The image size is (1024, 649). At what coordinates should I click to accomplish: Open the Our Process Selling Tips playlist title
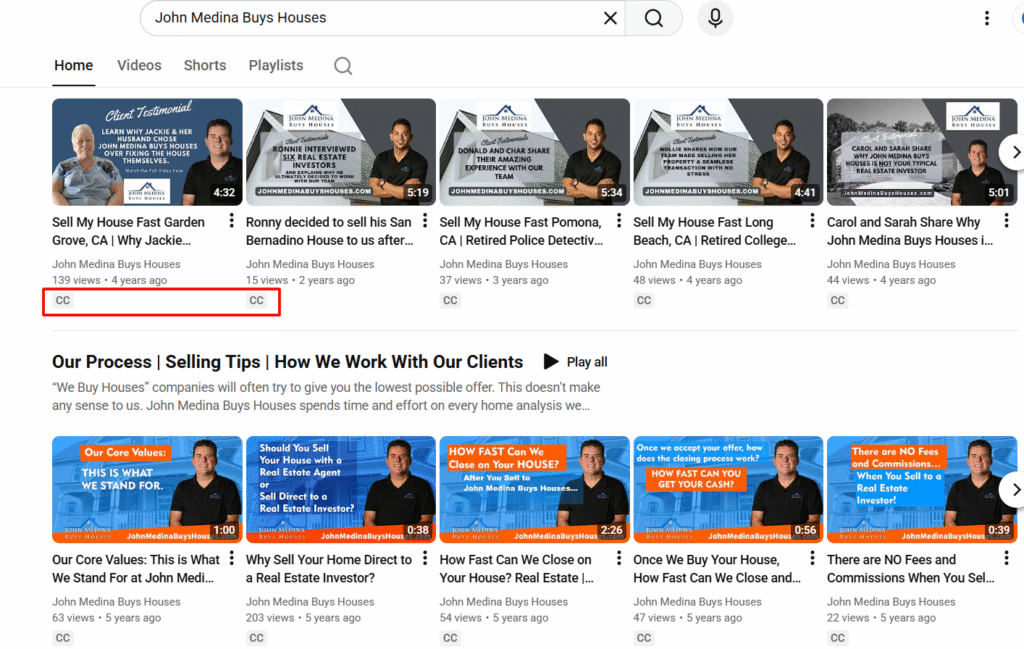pos(287,362)
